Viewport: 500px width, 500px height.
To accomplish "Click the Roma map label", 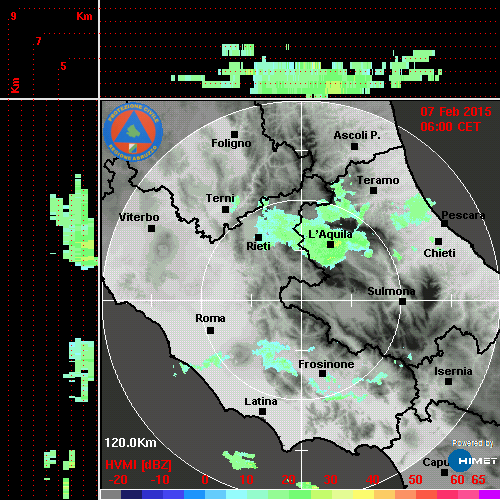I will pos(210,318).
